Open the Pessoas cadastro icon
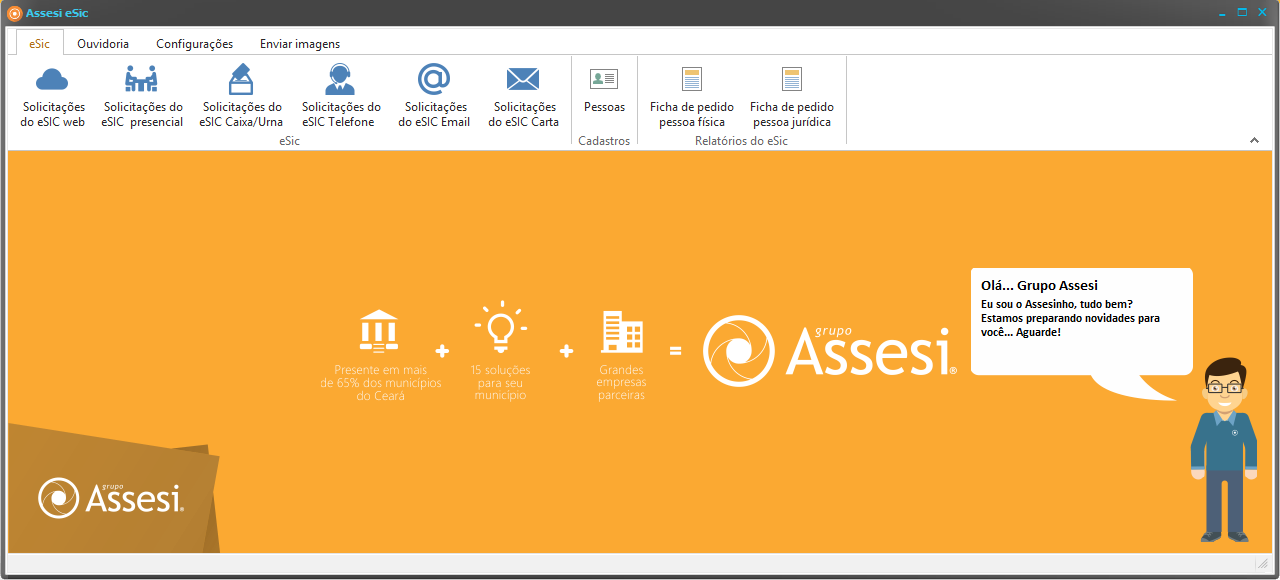The image size is (1280, 580). pyautogui.click(x=604, y=79)
